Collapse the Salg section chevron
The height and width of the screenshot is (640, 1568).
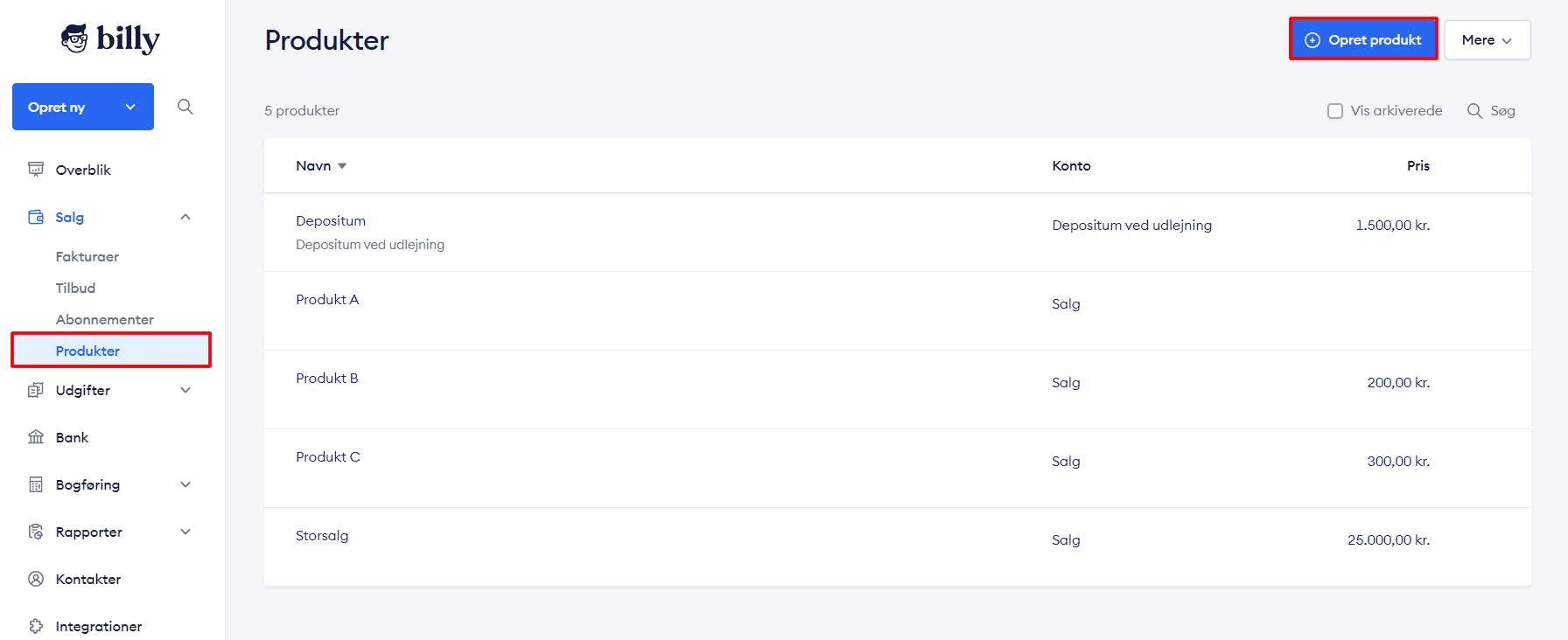[185, 217]
